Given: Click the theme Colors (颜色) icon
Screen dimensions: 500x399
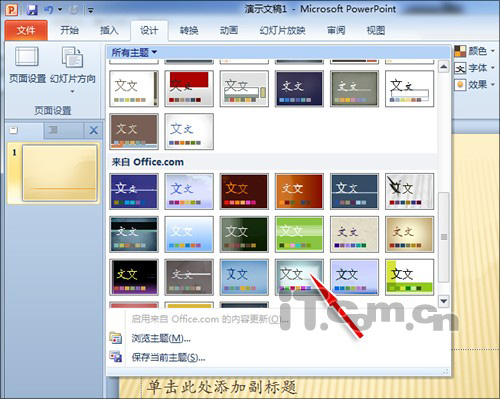Looking at the screenshot, I should tap(460, 51).
